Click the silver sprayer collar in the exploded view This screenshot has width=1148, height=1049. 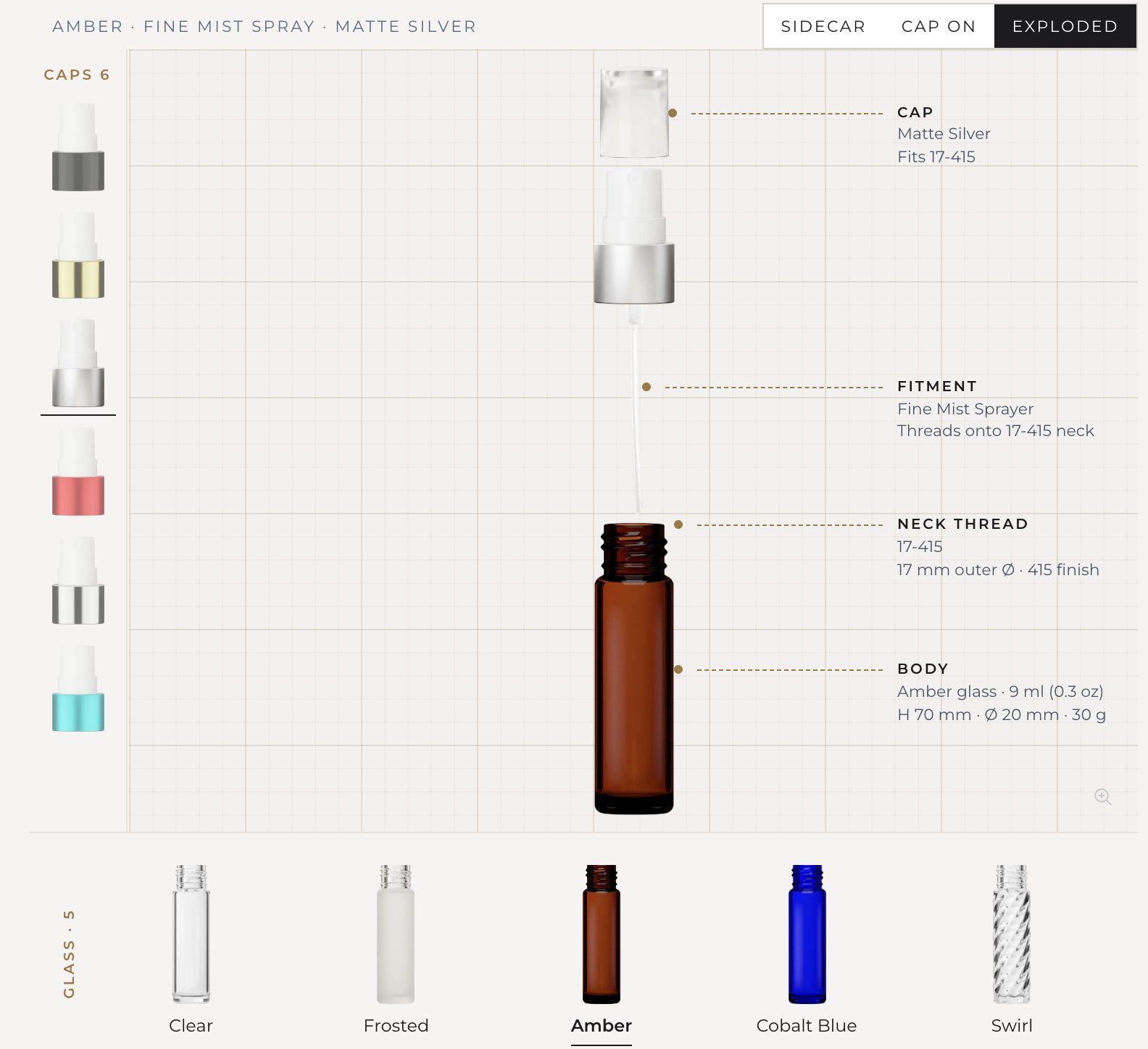pyautogui.click(x=634, y=274)
